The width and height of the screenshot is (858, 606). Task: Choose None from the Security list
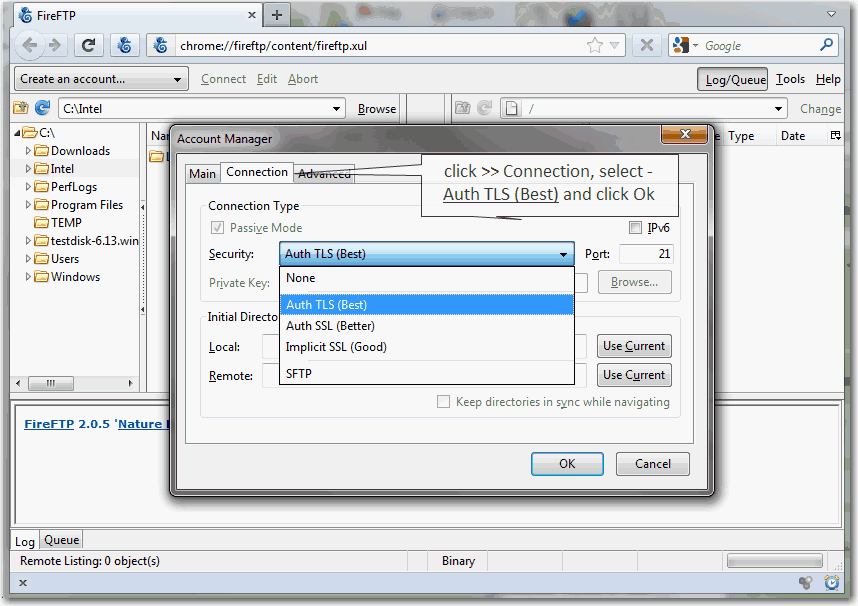pyautogui.click(x=427, y=278)
